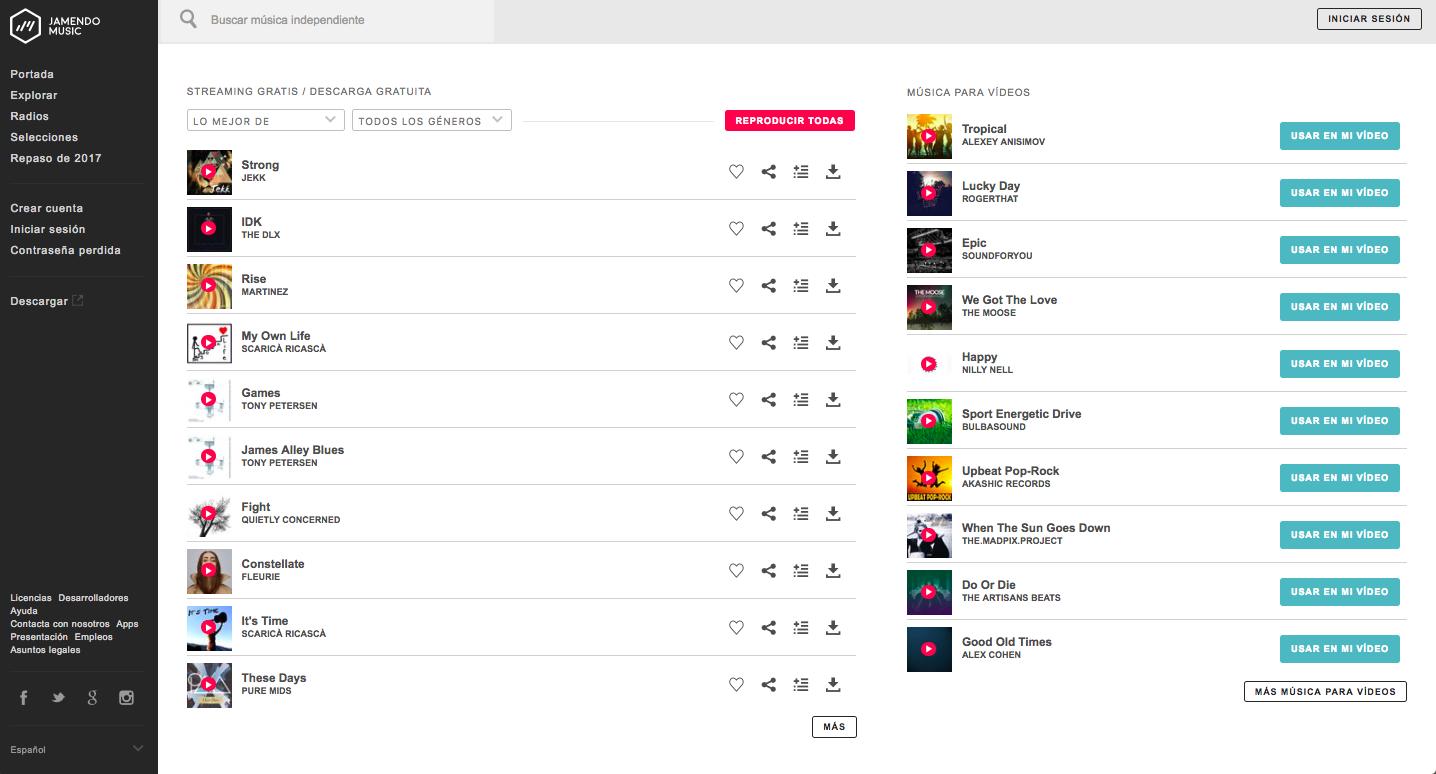
Task: Download These Days by Pure Mids
Action: tap(832, 685)
